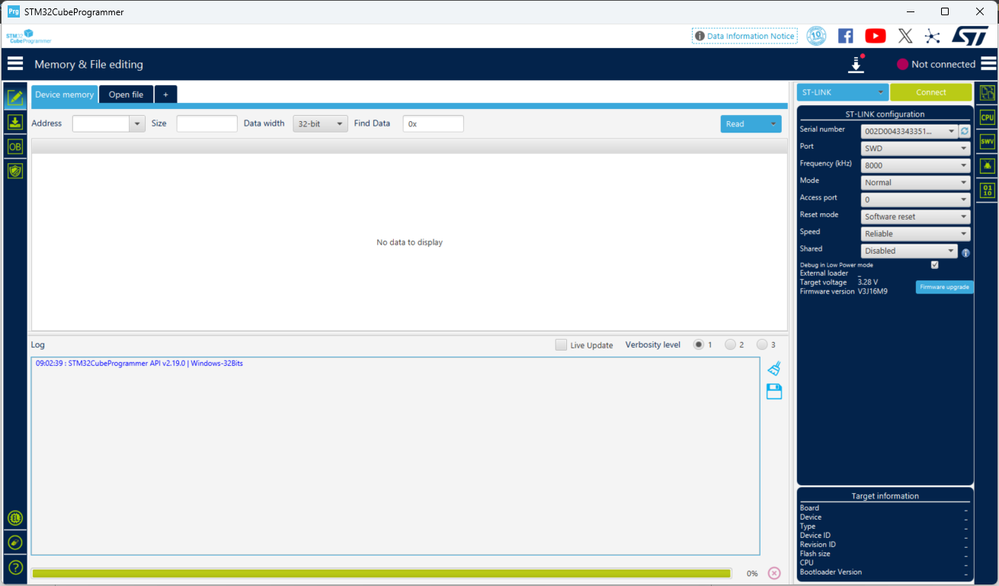Click the Size input field
This screenshot has width=999, height=586.
tap(207, 124)
